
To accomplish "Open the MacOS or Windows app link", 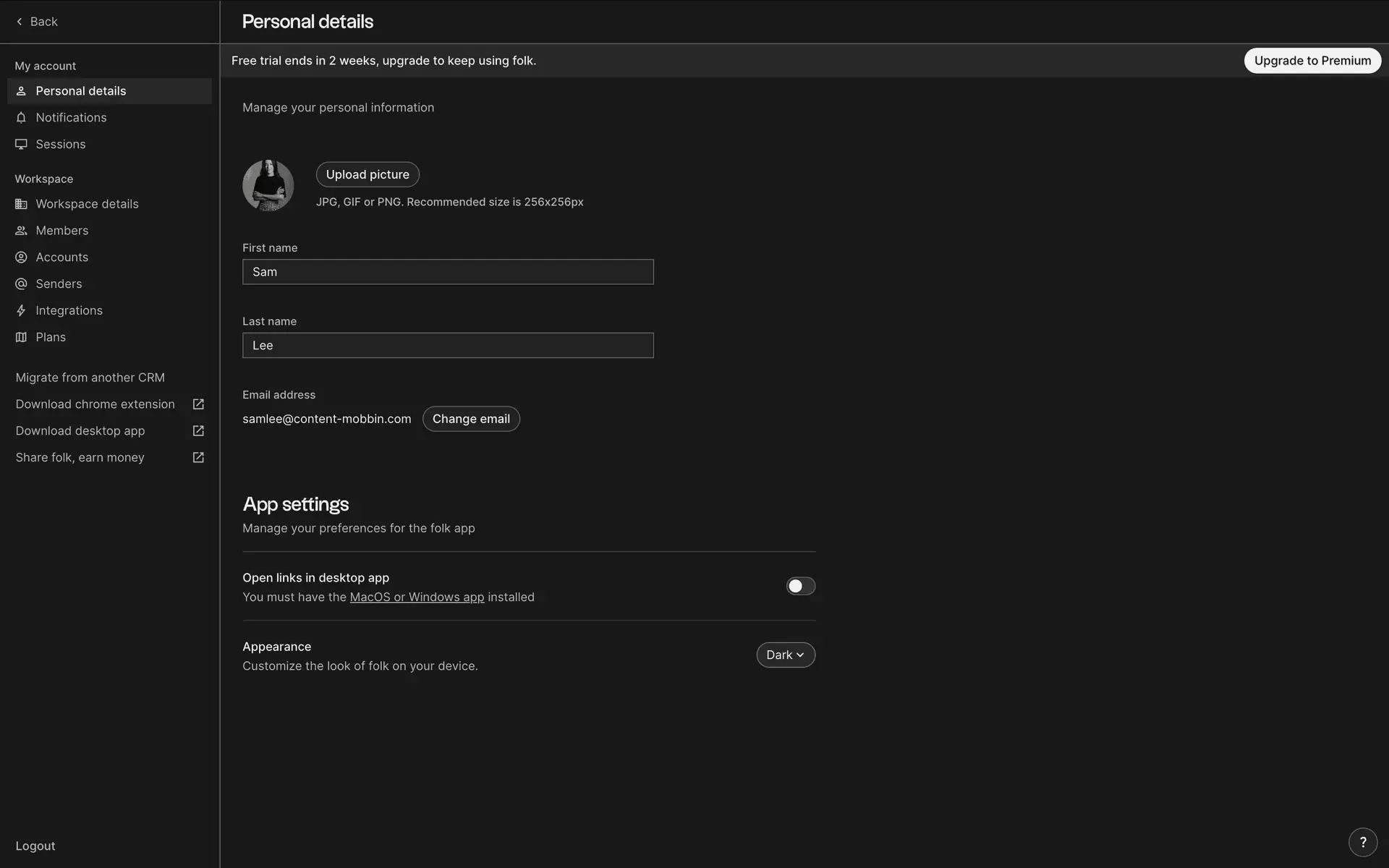I will point(417,597).
